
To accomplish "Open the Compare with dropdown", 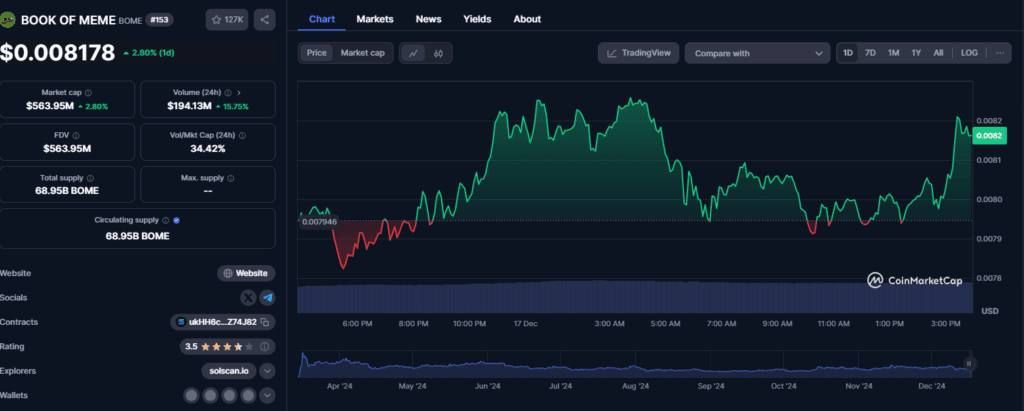I will point(758,54).
